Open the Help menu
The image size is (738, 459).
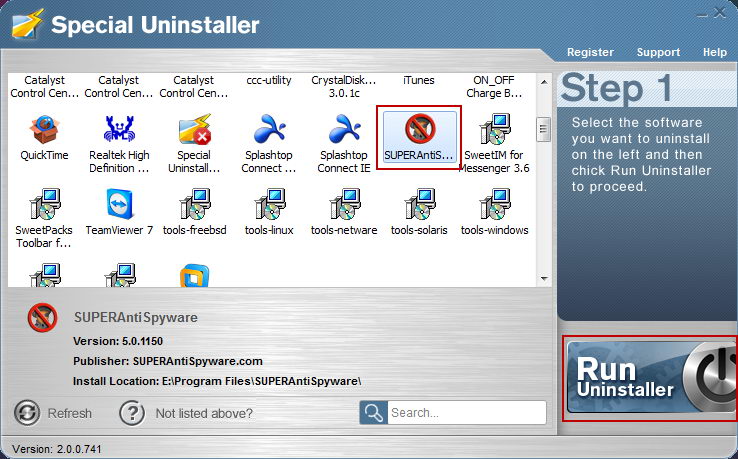(714, 52)
